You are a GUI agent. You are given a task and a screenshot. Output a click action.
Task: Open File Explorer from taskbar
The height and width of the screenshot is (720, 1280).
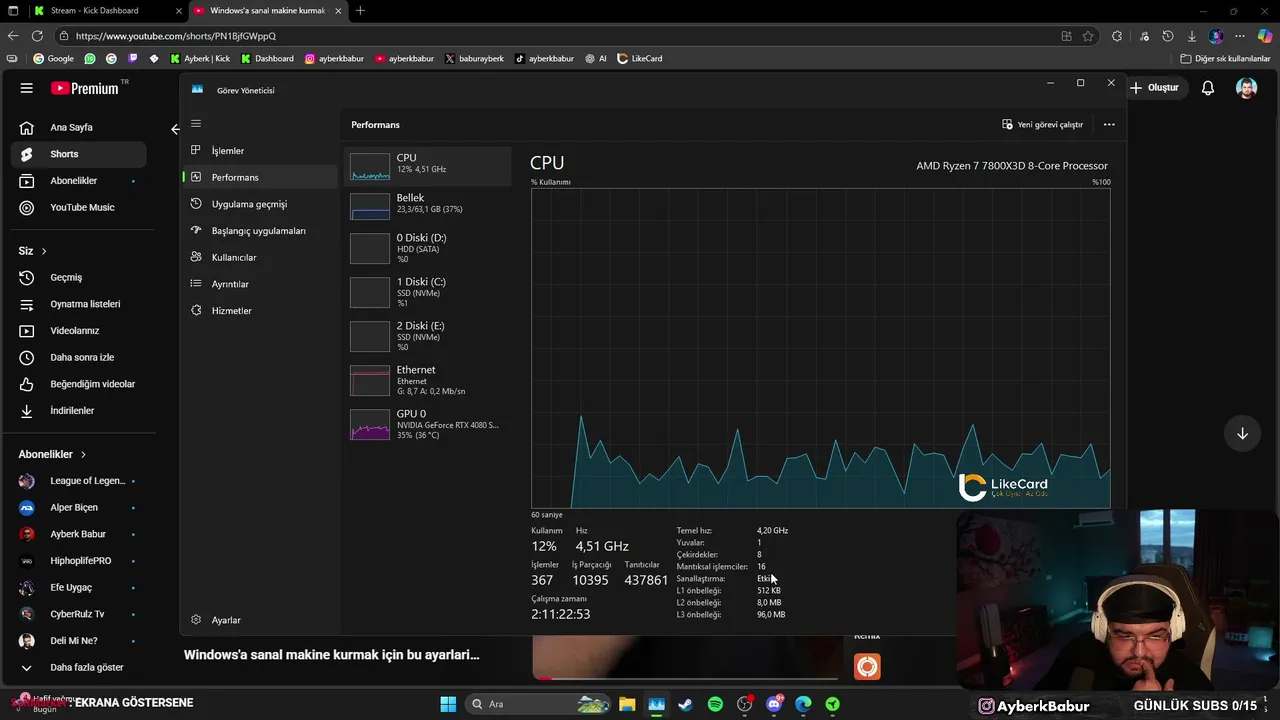(x=627, y=704)
